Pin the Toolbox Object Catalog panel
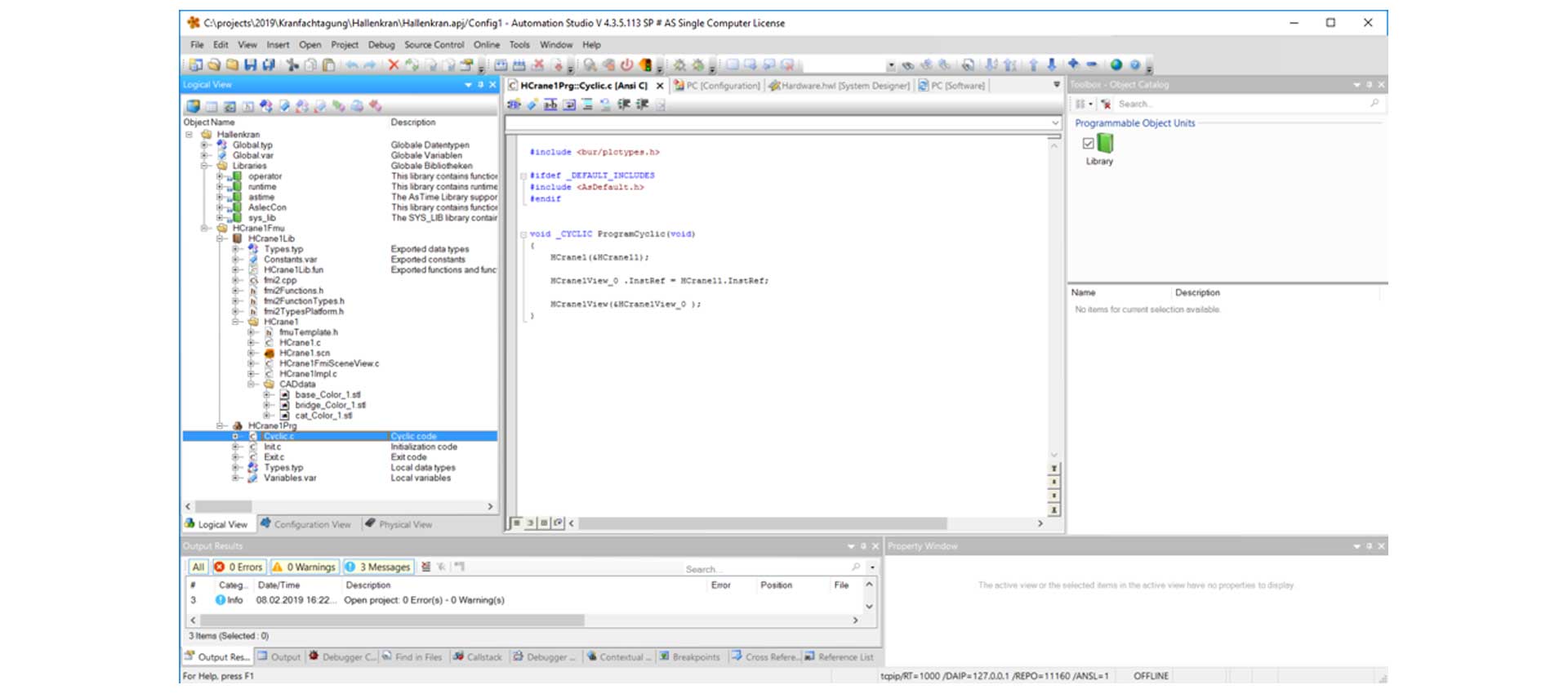Viewport: 1568px width, 694px height. (1369, 85)
